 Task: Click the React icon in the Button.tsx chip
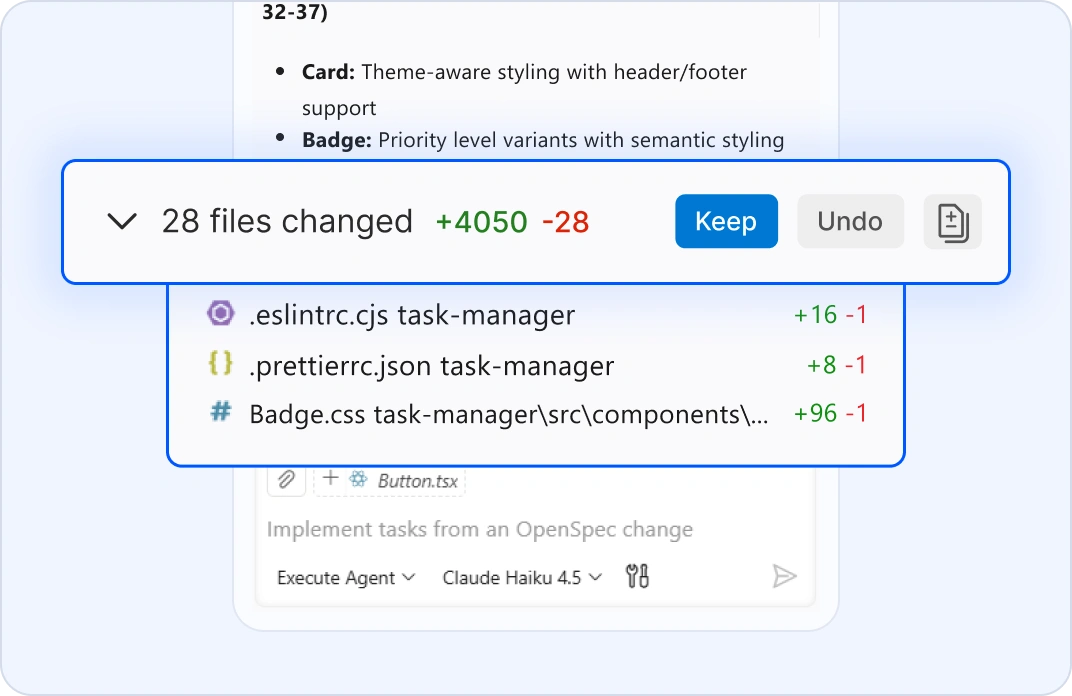tap(358, 481)
